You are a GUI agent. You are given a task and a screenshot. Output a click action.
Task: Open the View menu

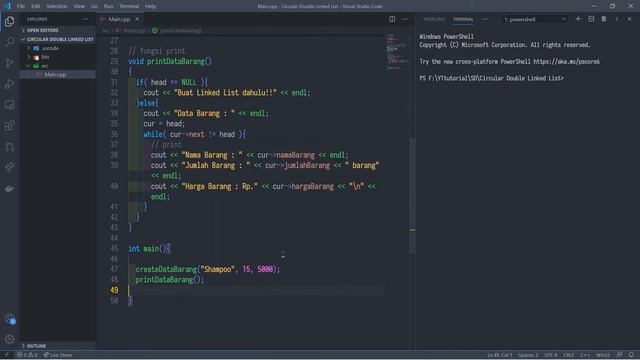tap(79, 6)
